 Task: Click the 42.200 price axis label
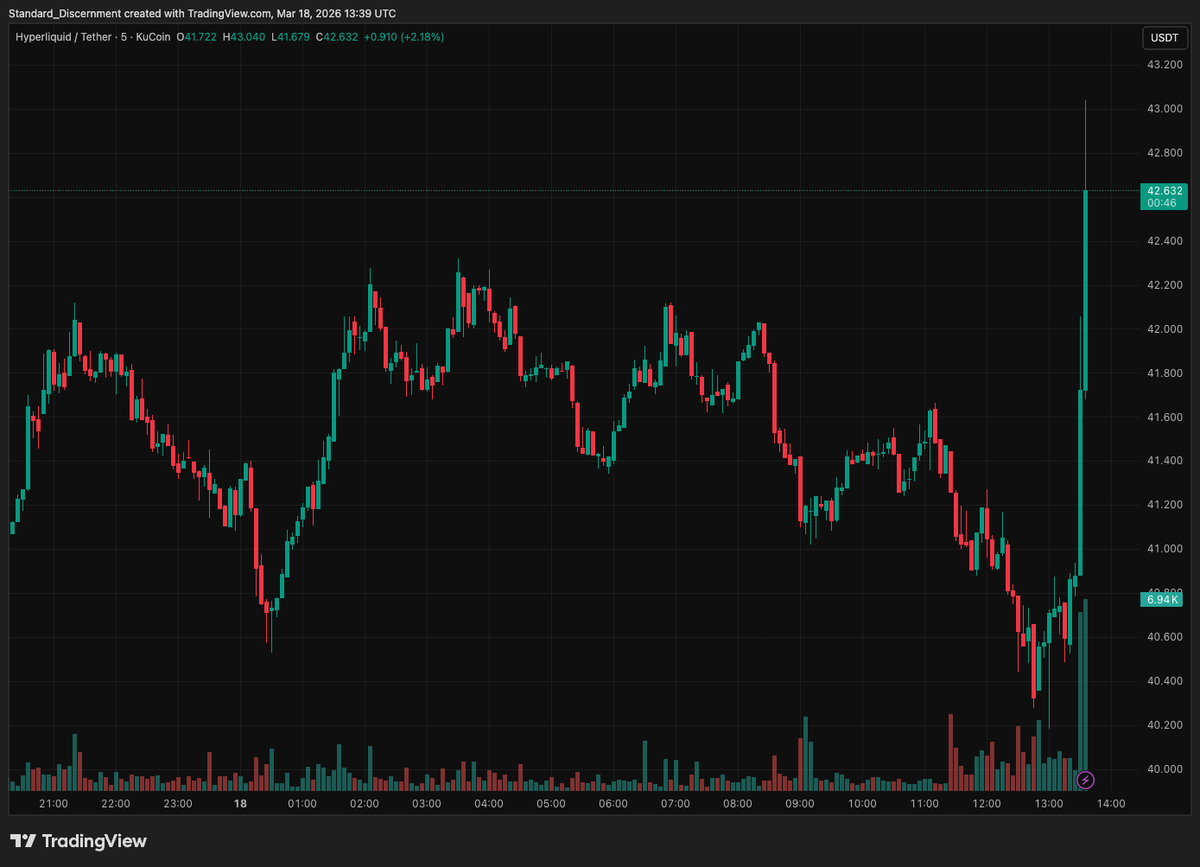1163,285
